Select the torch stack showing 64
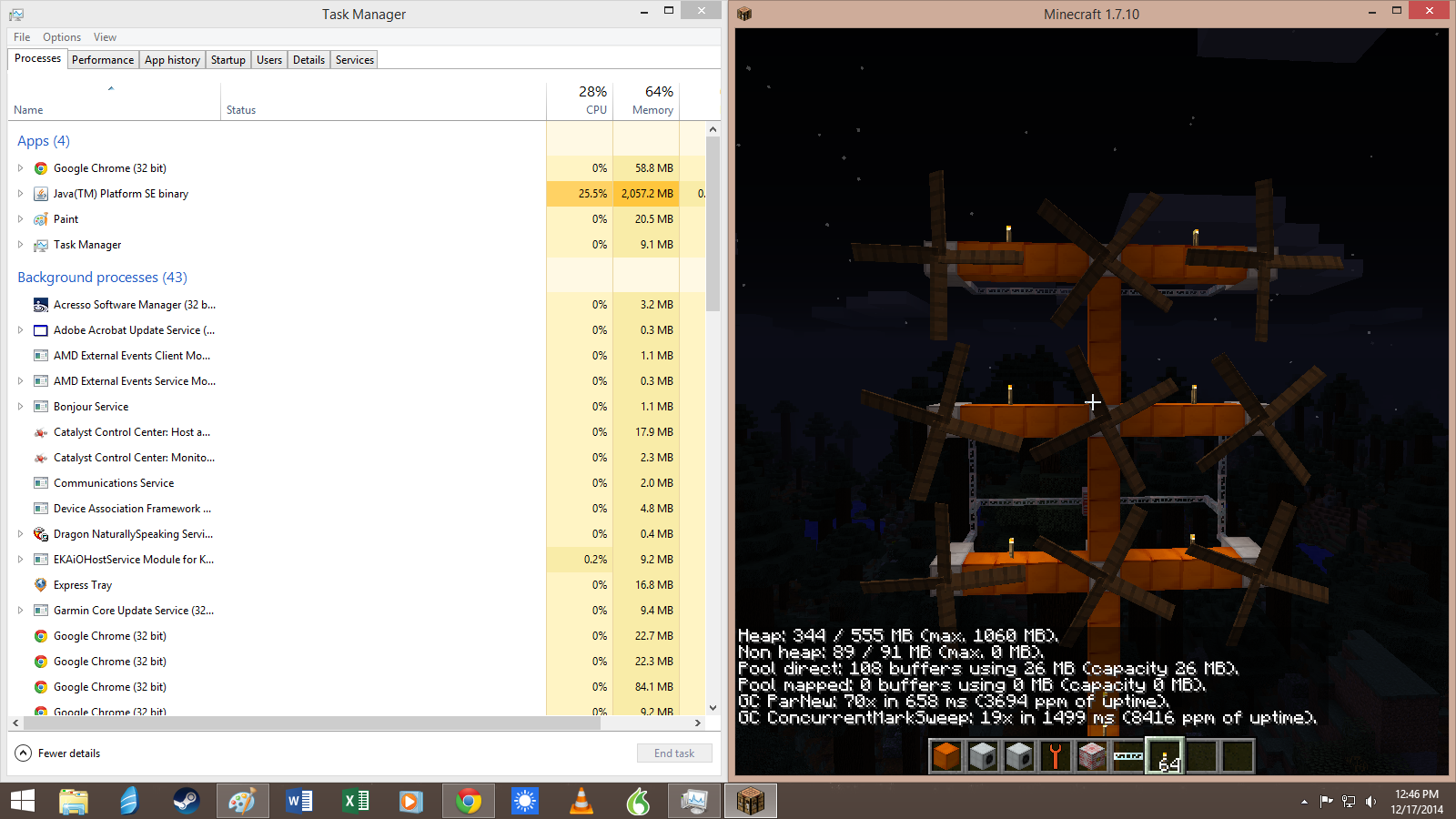Viewport: 1456px width, 819px height. (x=1165, y=756)
